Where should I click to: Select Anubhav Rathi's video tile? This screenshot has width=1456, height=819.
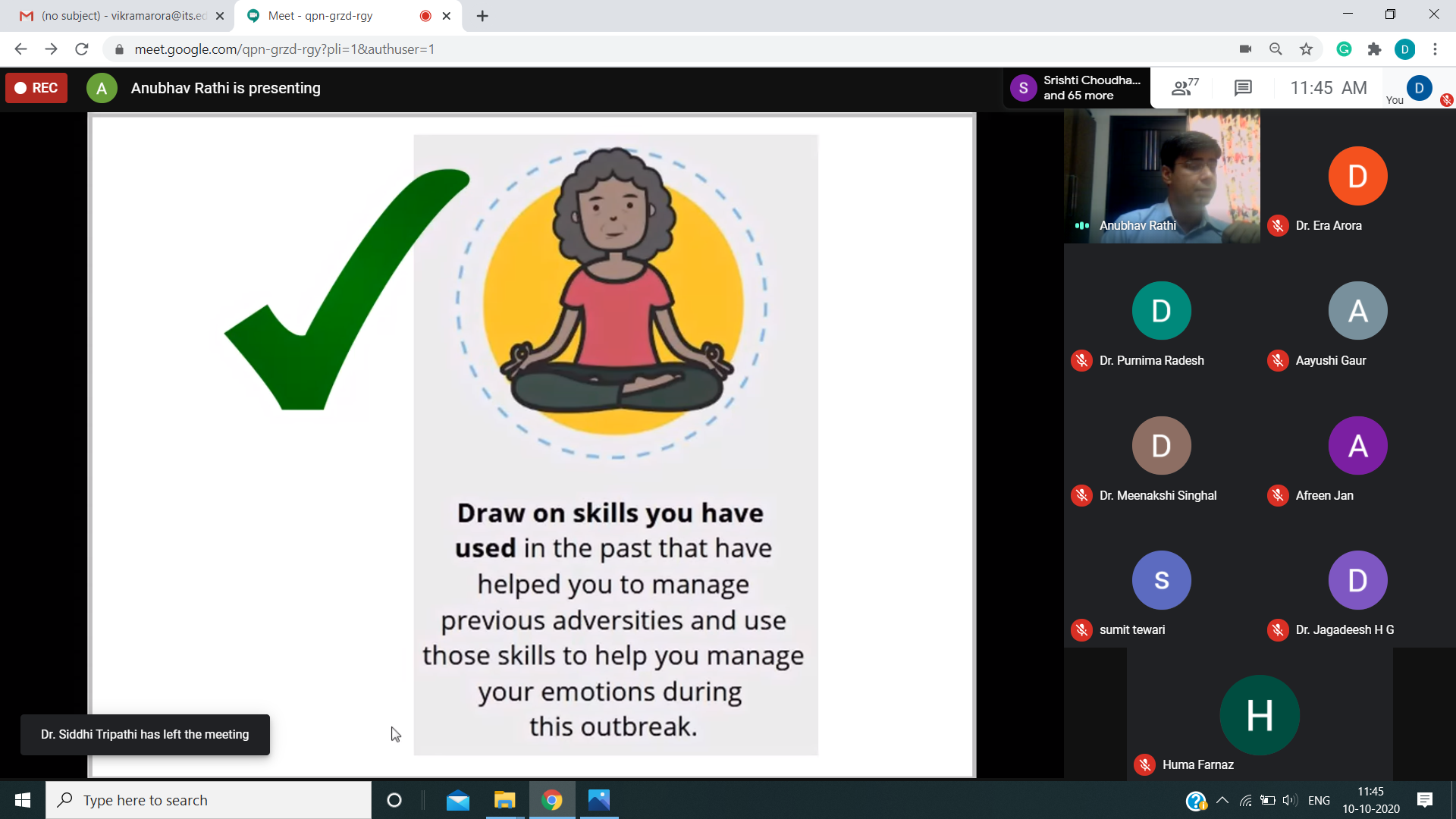(x=1162, y=176)
